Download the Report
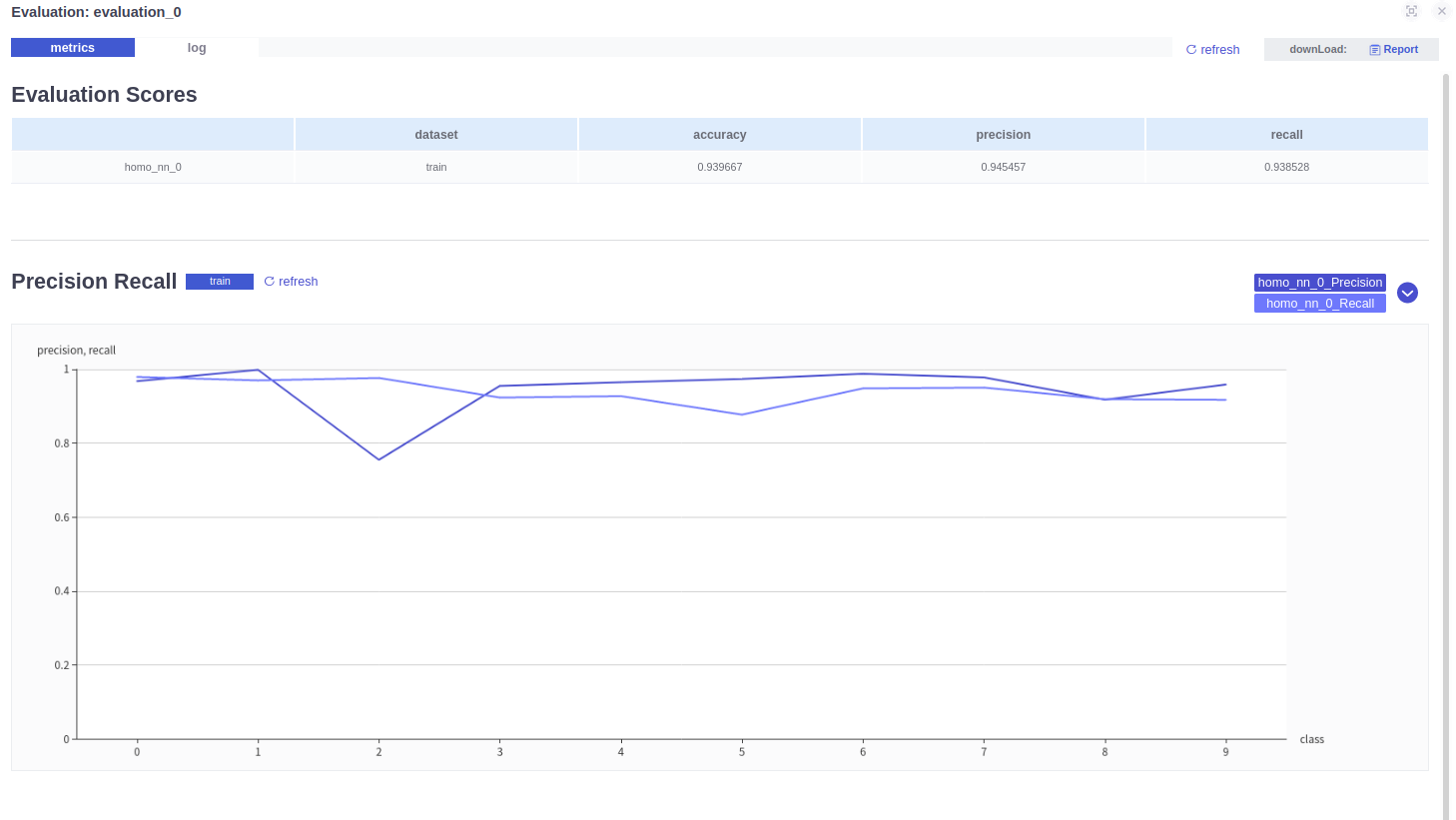This screenshot has width=1456, height=820. tap(1394, 49)
